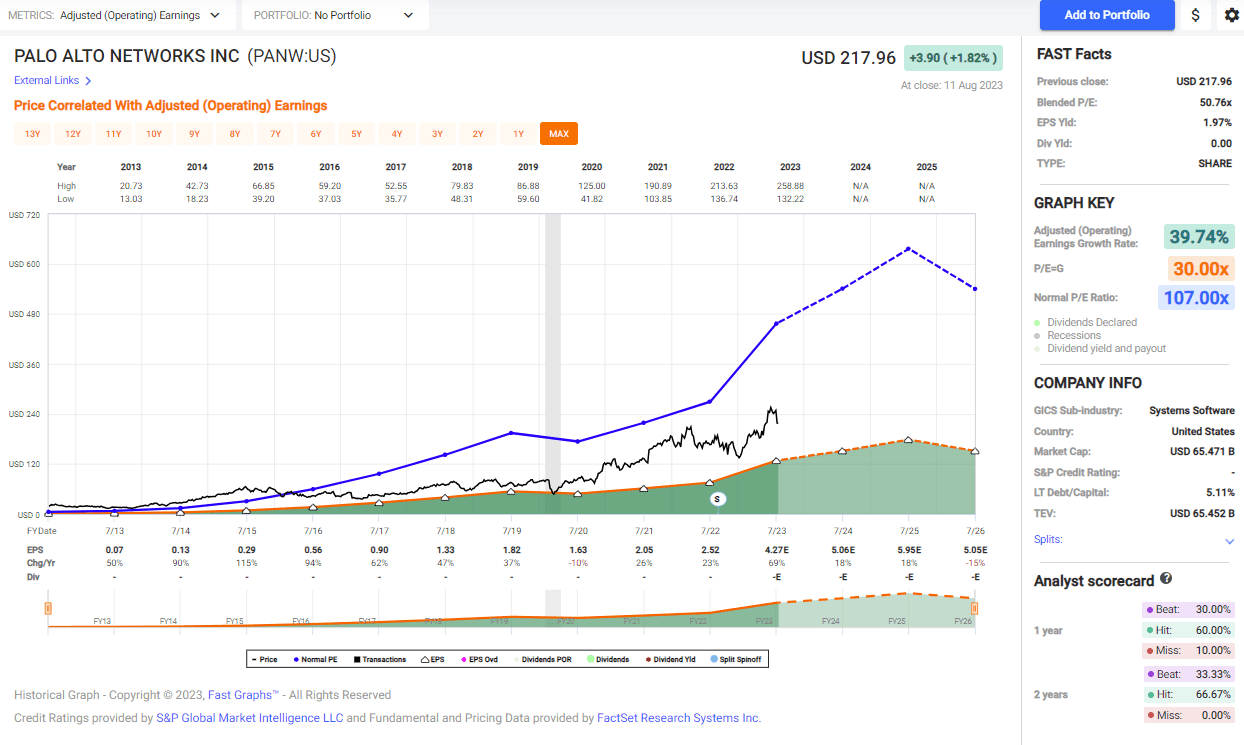The image size is (1244, 745).
Task: Click the dollar currency icon
Action: 1196,15
